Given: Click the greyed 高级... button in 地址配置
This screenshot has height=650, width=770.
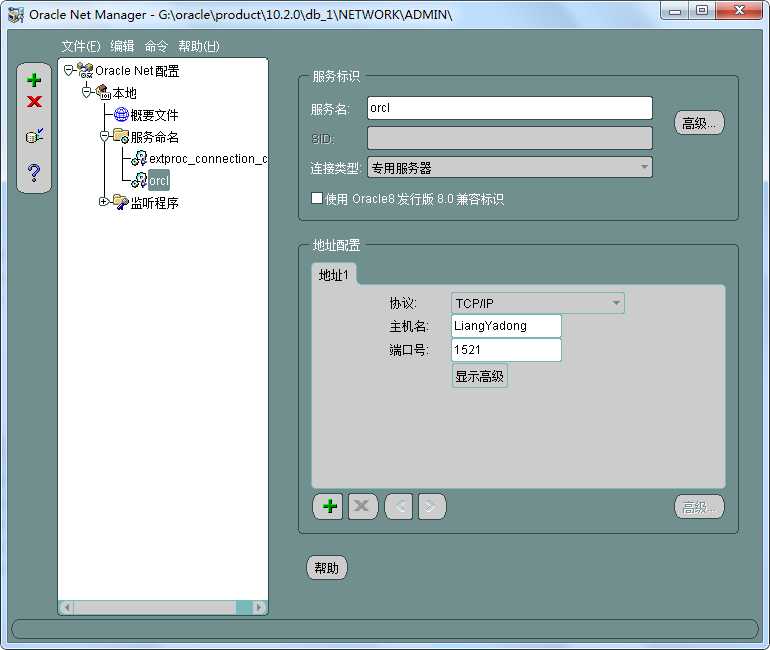Looking at the screenshot, I should point(699,507).
